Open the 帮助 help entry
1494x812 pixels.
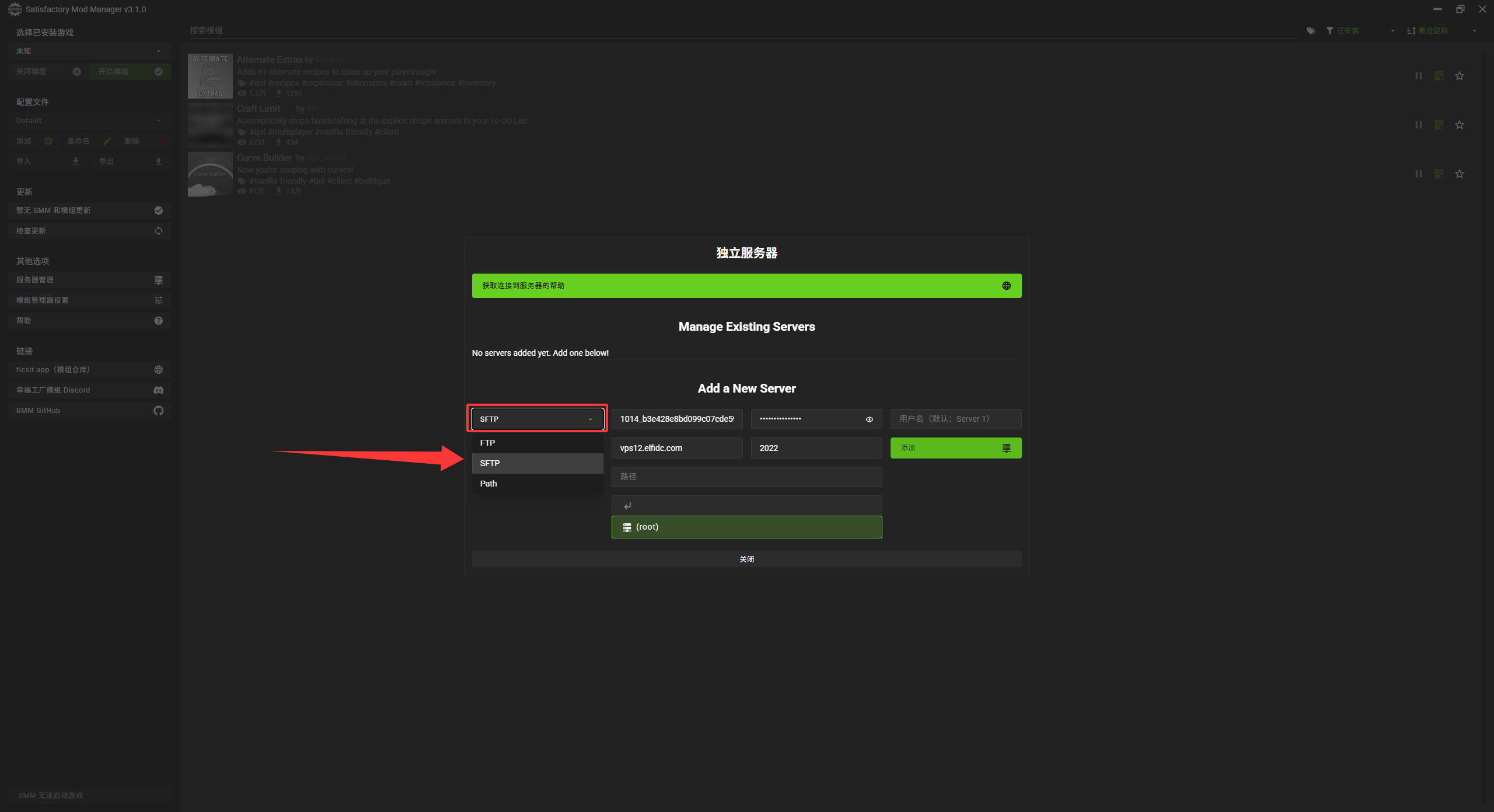(89, 321)
